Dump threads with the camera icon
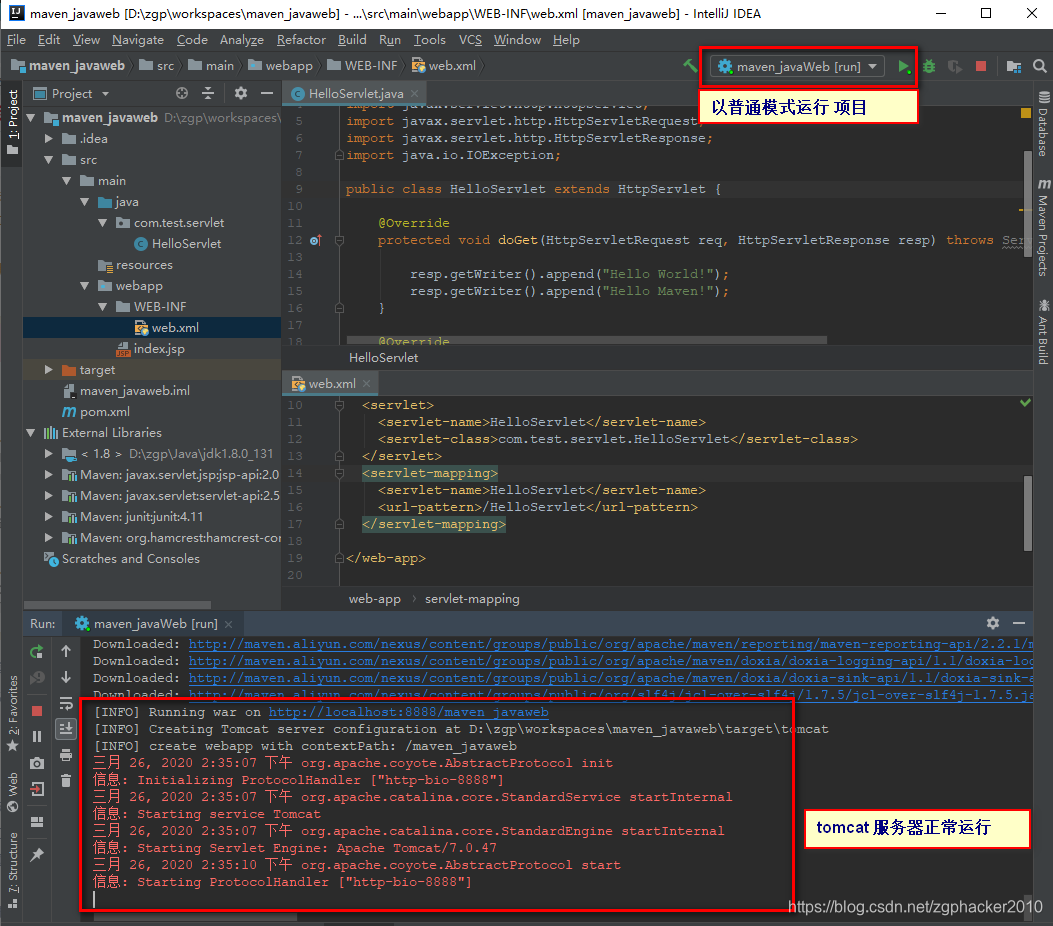The height and width of the screenshot is (926, 1053). (x=37, y=763)
